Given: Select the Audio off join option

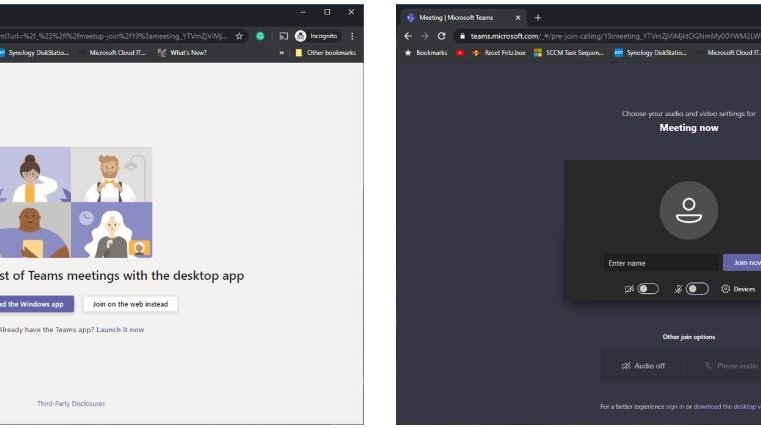Looking at the screenshot, I should pos(643,365).
